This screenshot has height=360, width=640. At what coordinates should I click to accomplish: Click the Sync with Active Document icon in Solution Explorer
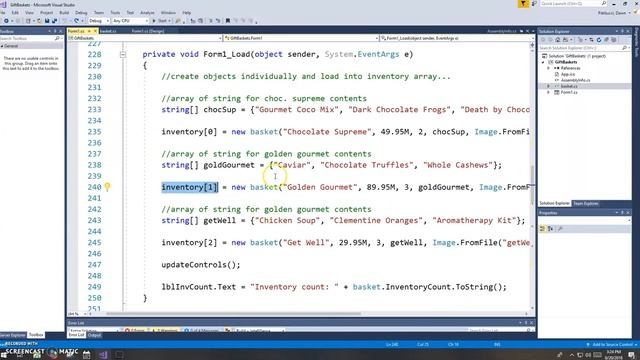pos(591,40)
